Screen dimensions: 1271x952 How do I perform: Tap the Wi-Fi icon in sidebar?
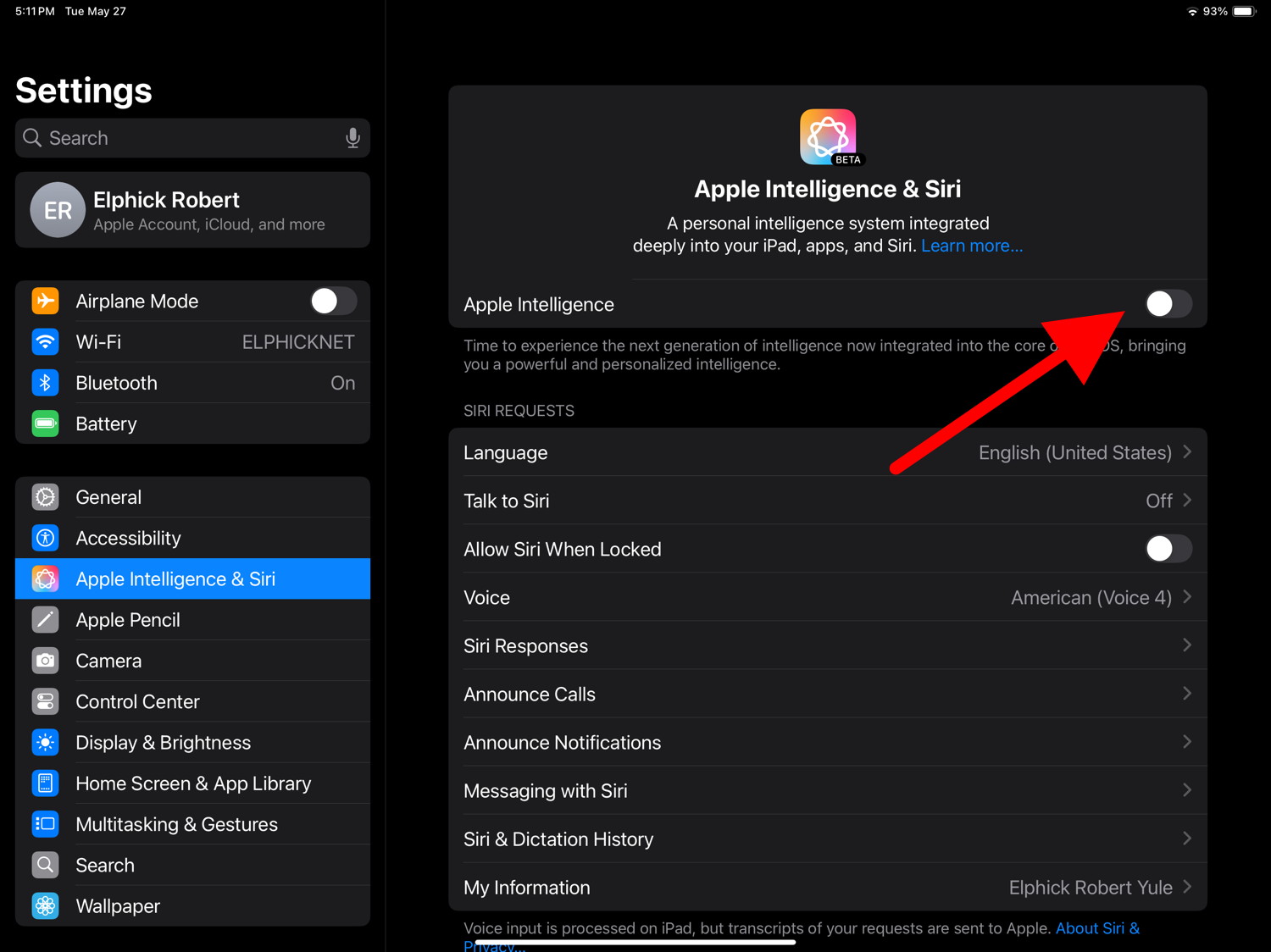coord(46,342)
